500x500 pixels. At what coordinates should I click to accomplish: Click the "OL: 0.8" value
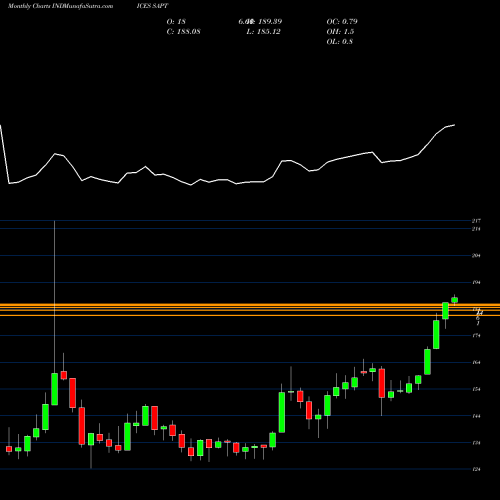pos(340,42)
